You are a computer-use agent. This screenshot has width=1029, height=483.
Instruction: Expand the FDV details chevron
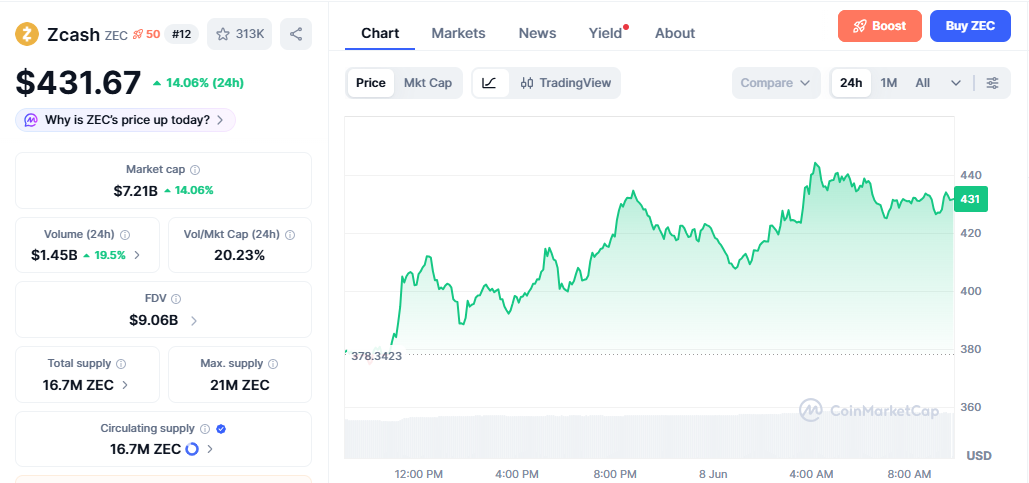click(194, 321)
